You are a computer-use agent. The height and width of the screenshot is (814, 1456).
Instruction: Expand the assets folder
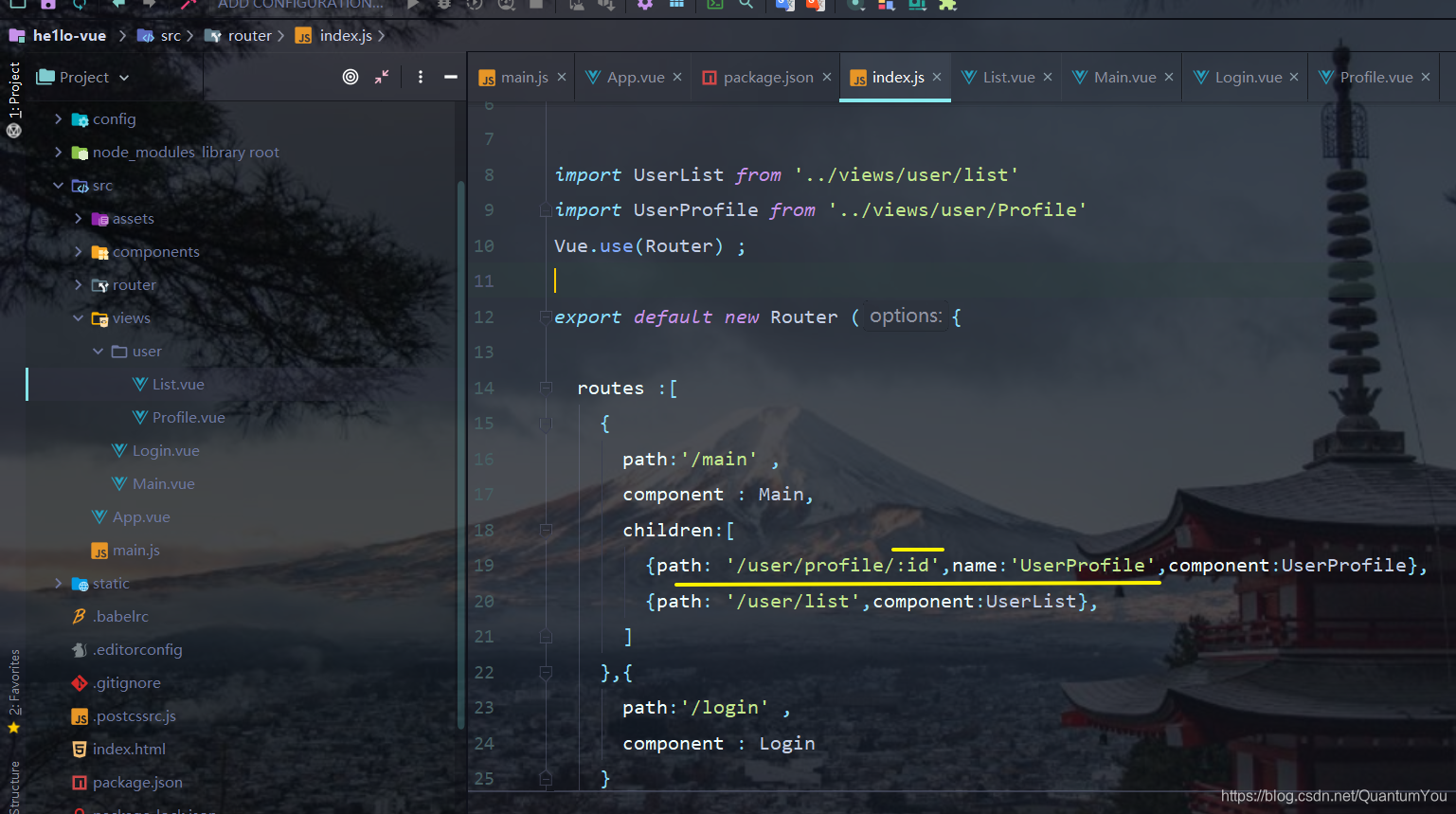[x=79, y=219]
